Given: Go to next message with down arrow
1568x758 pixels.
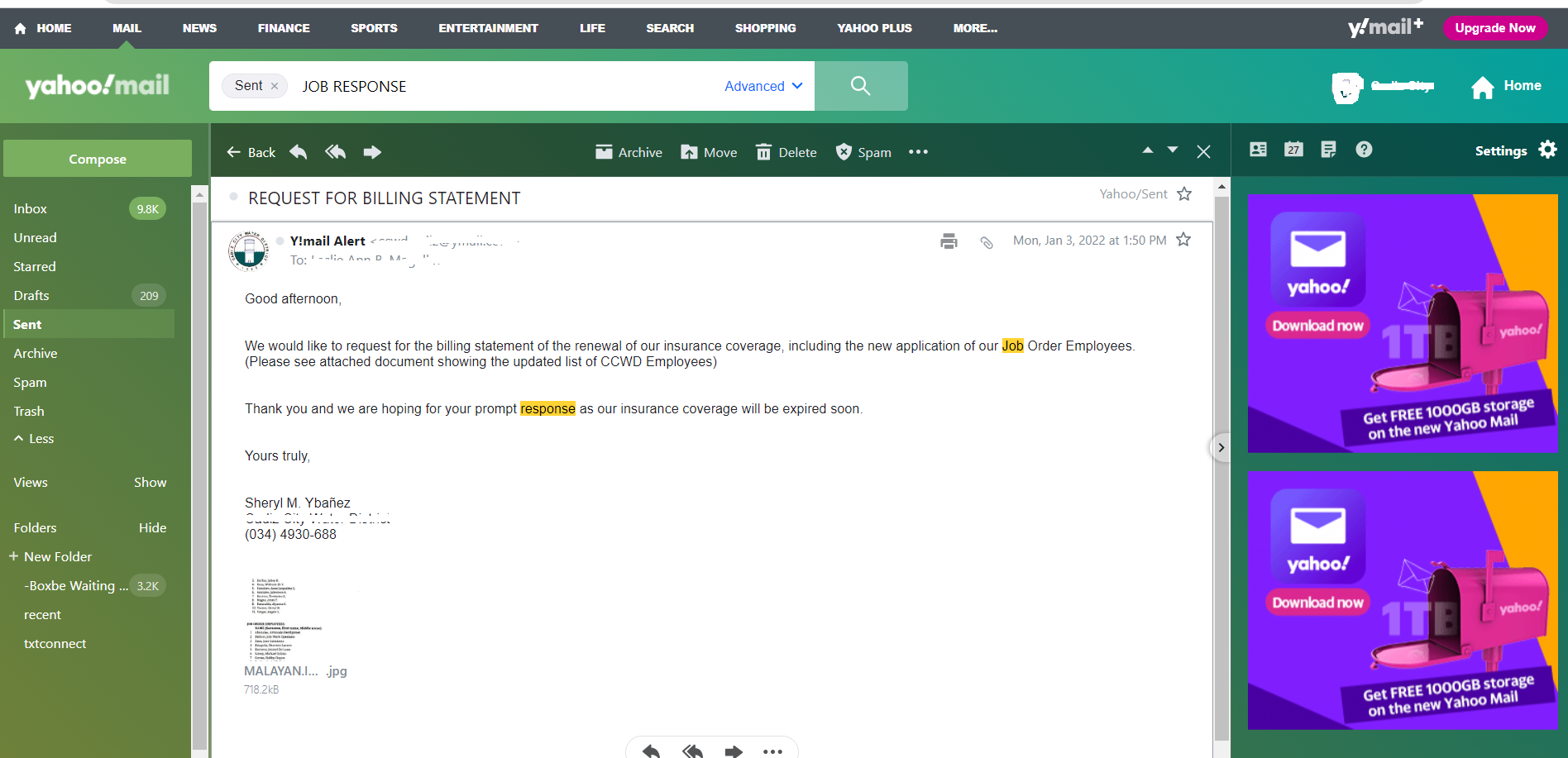Looking at the screenshot, I should coord(1173,150).
